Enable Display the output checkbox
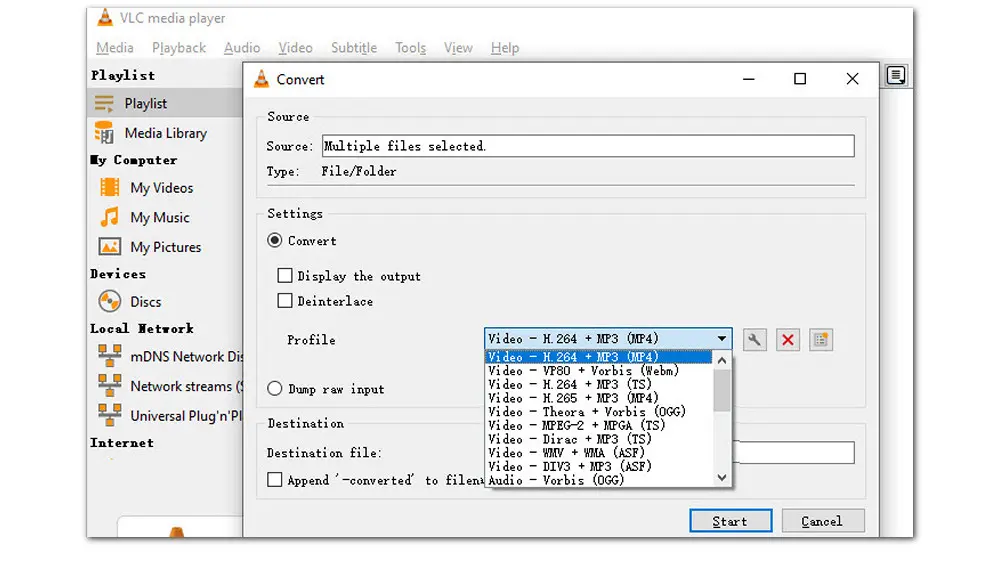 (284, 276)
